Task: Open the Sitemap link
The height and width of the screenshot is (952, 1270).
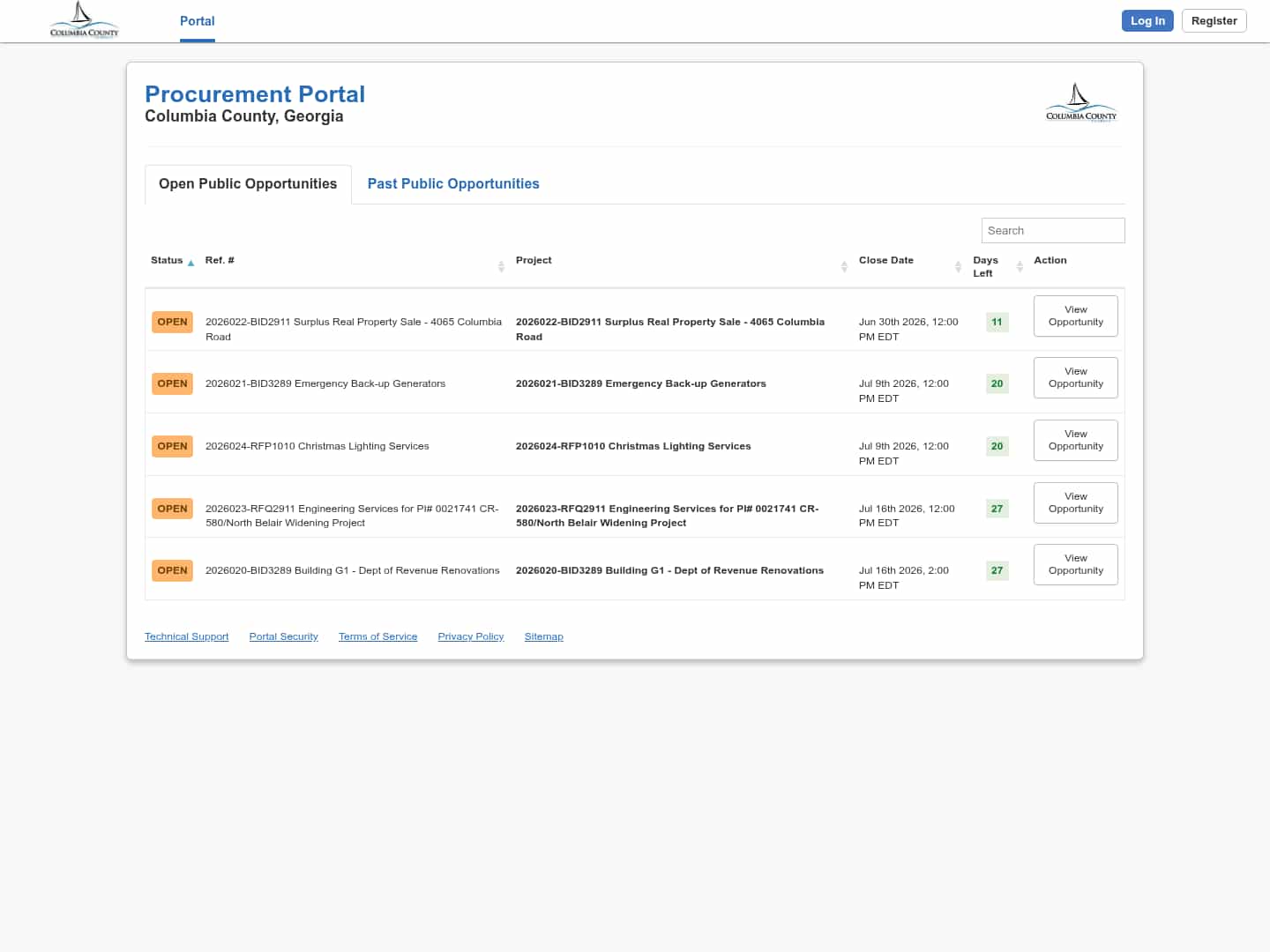Action: pos(543,636)
